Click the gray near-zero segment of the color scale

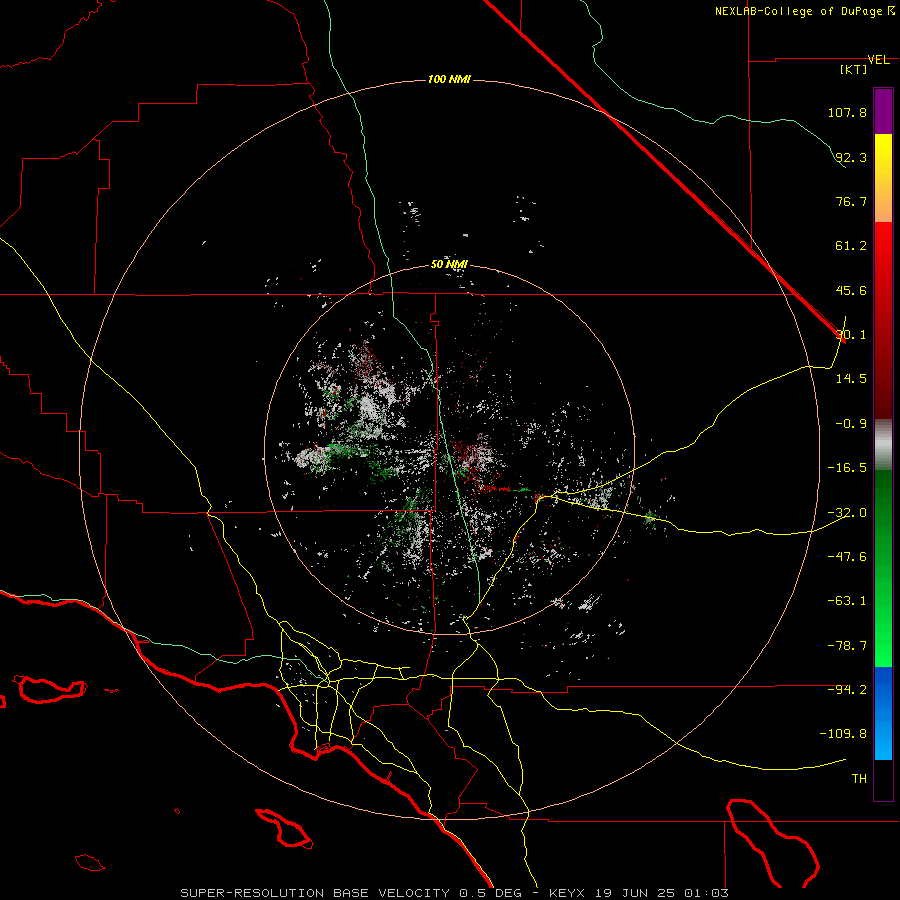(x=883, y=445)
